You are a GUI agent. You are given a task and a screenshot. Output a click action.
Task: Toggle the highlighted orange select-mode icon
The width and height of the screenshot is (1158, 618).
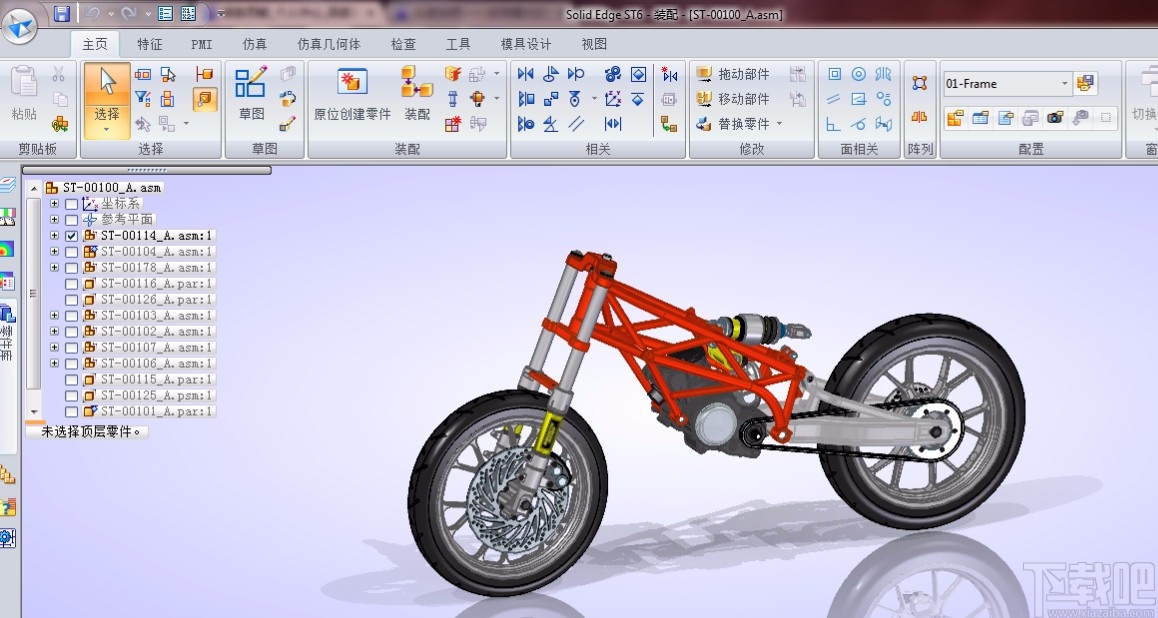[205, 98]
